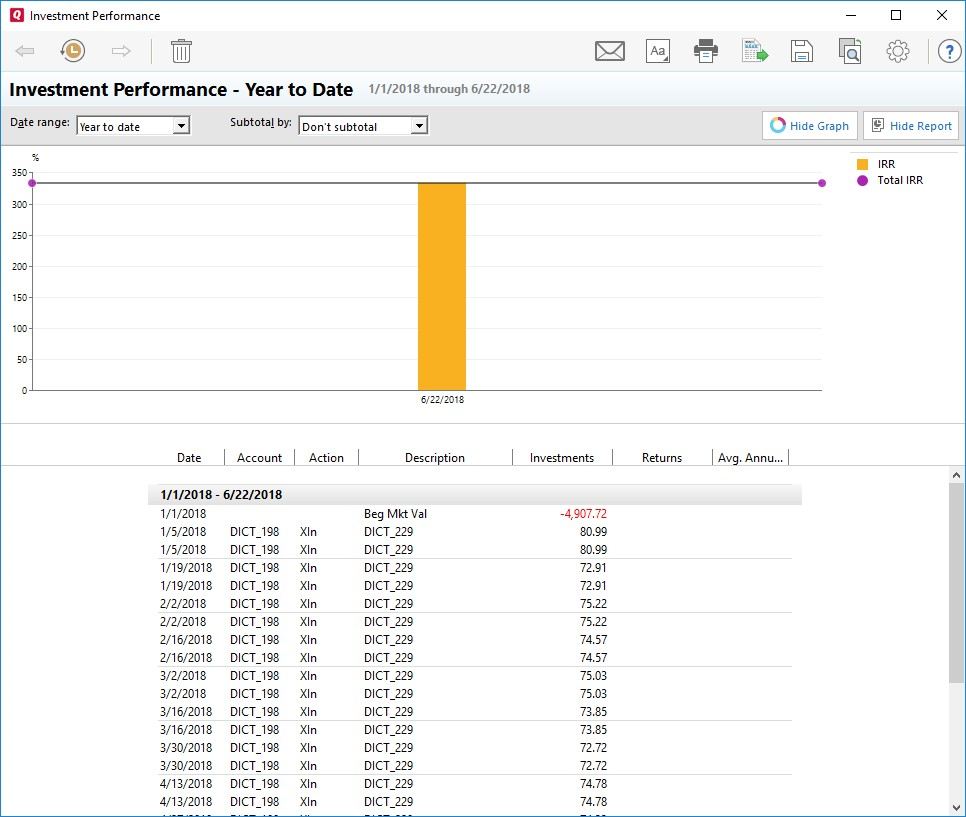The image size is (966, 817).
Task: Save the report with floppy disk icon
Action: [801, 51]
